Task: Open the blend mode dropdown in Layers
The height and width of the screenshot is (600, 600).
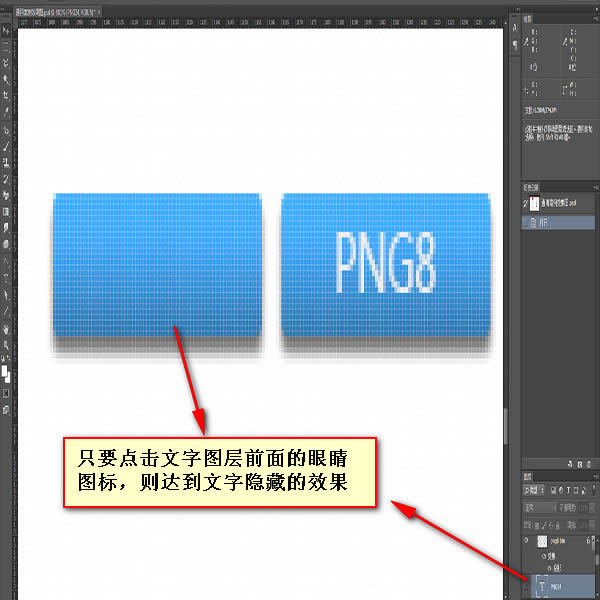Action: (540, 505)
